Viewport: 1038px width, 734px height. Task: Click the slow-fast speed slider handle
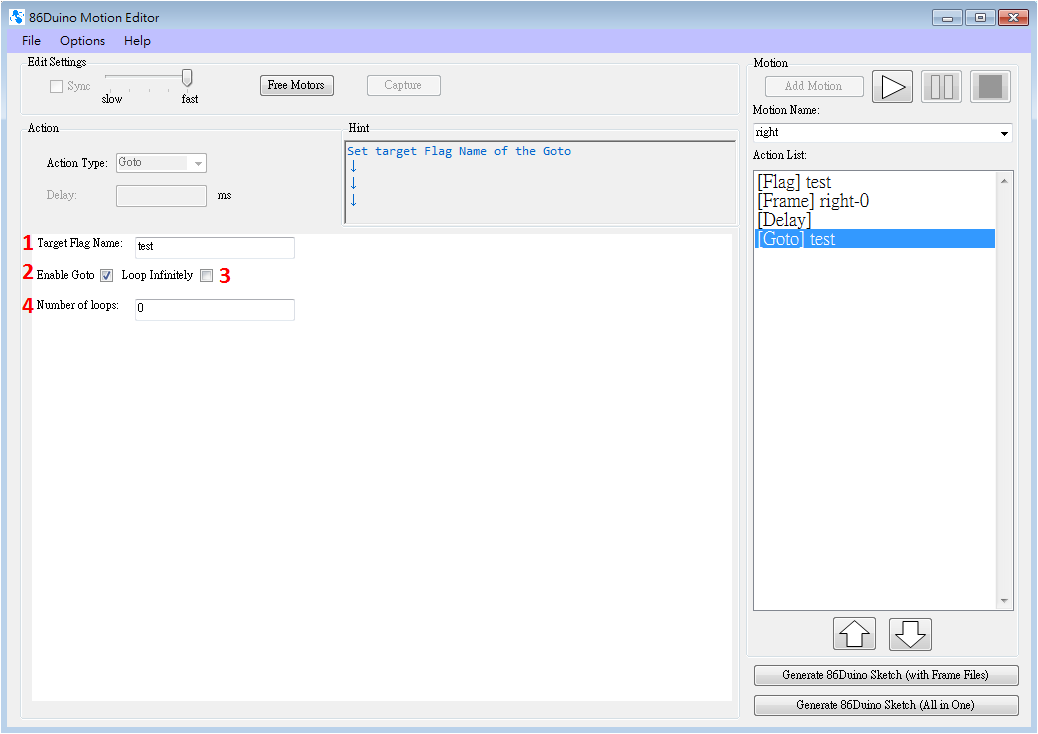[187, 78]
